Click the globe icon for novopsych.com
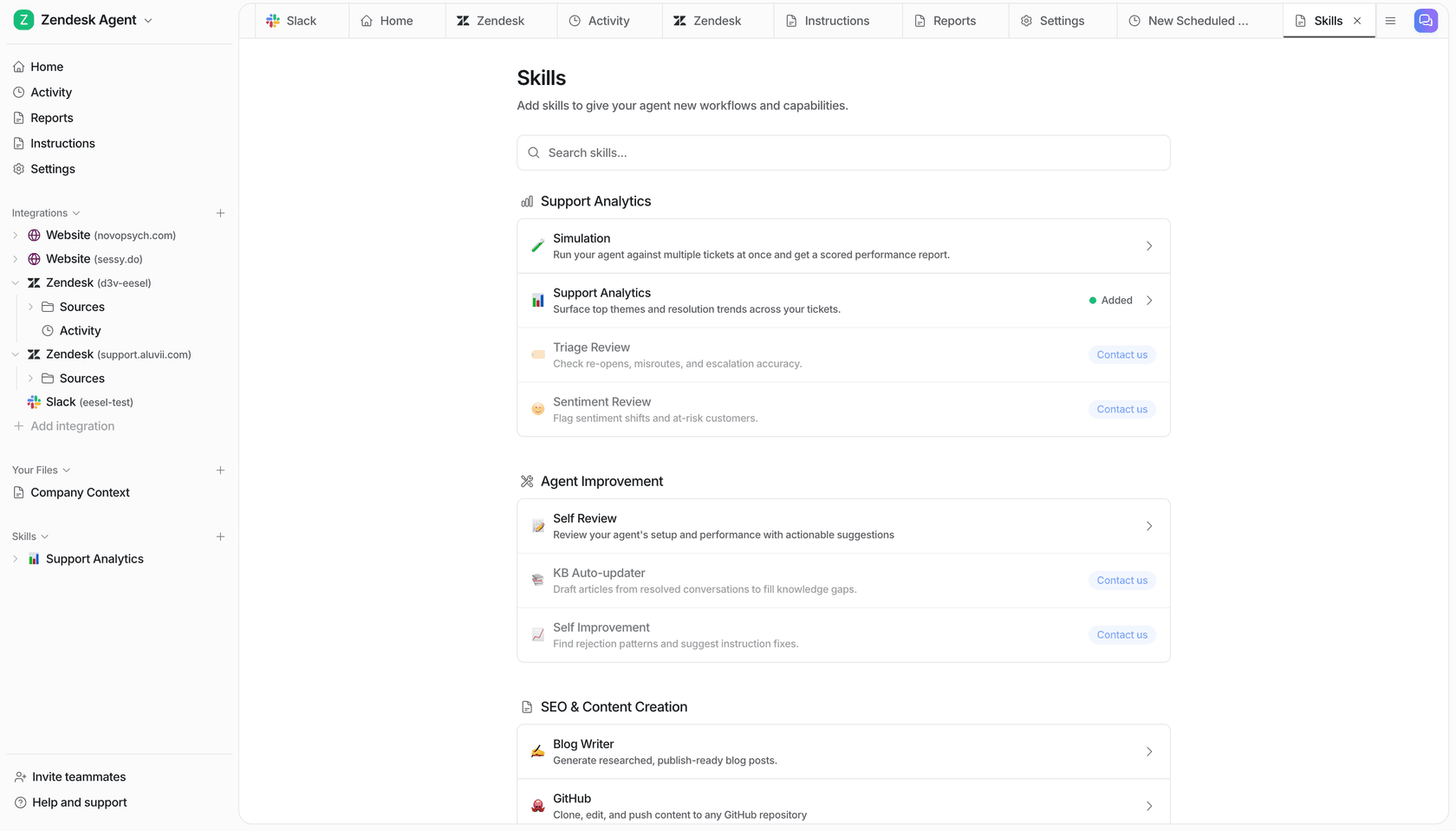Image resolution: width=1456 pixels, height=831 pixels. 34,235
